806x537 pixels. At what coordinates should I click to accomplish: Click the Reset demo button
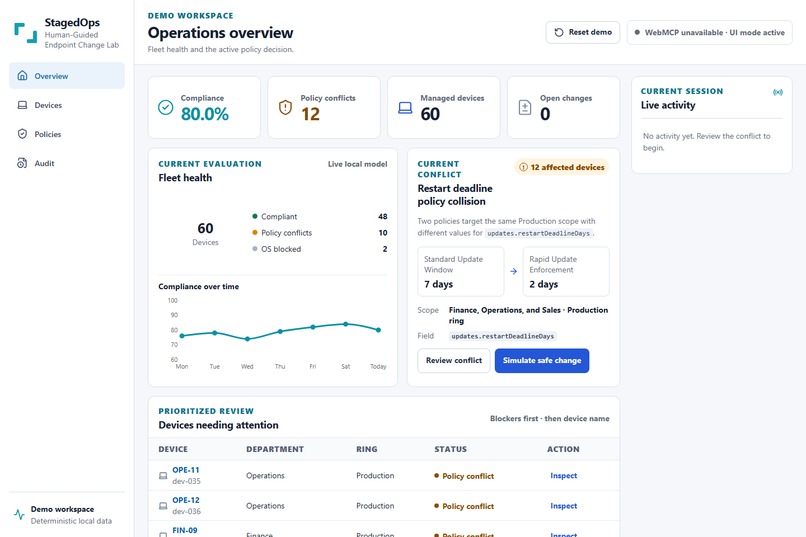(583, 32)
